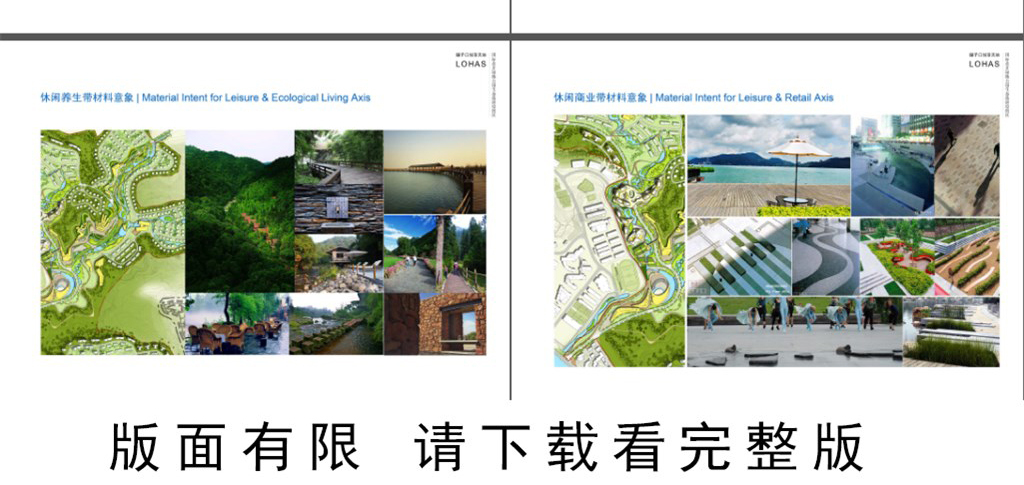Open the site plan map on right page
The width and height of the screenshot is (1024, 485).
pyautogui.click(x=619, y=240)
